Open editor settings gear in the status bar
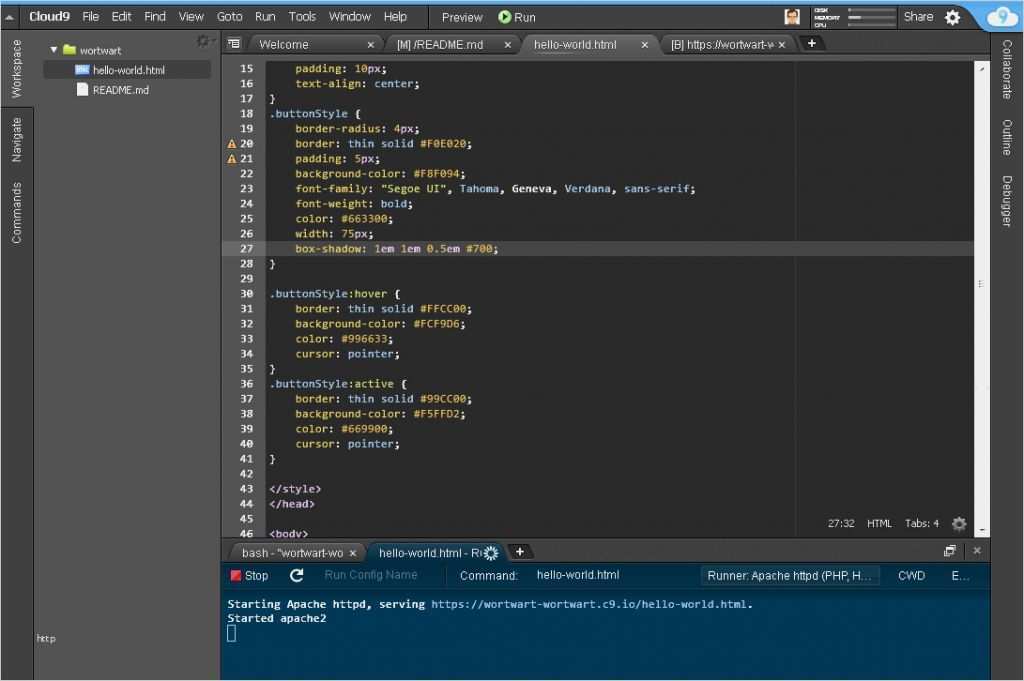The width and height of the screenshot is (1024, 681). [959, 524]
